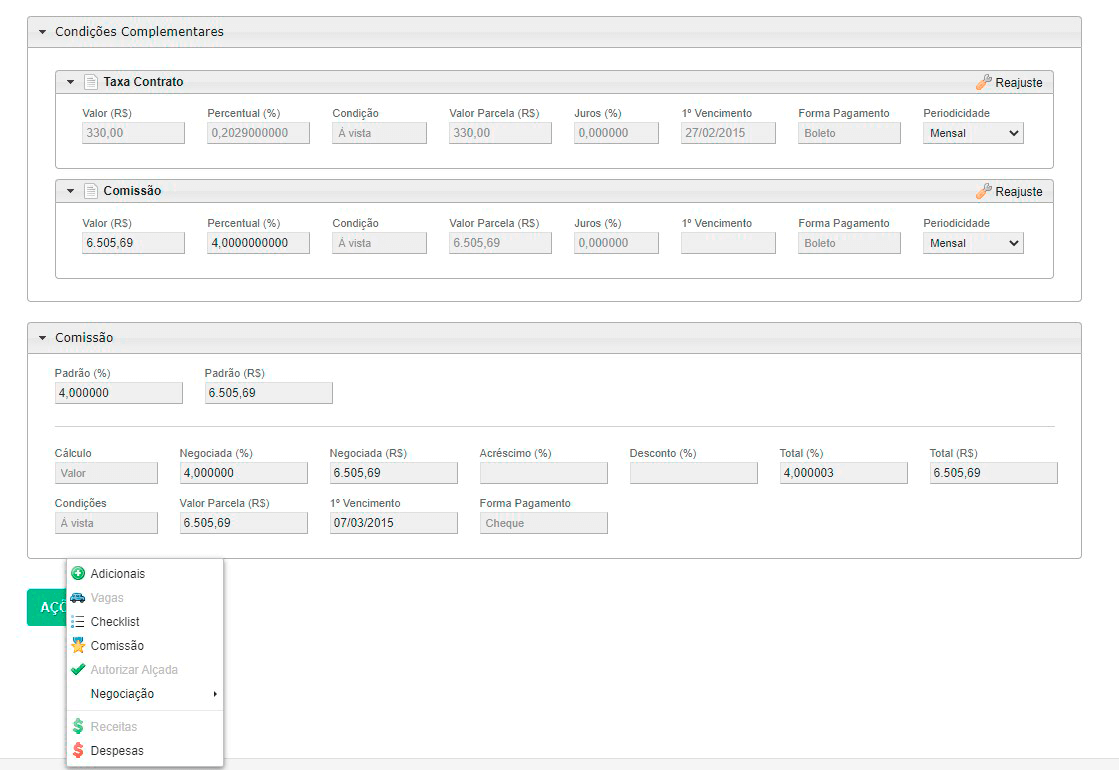Viewport: 1119px width, 770px height.
Task: Click the star Comissão icon in menu
Action: (78, 646)
